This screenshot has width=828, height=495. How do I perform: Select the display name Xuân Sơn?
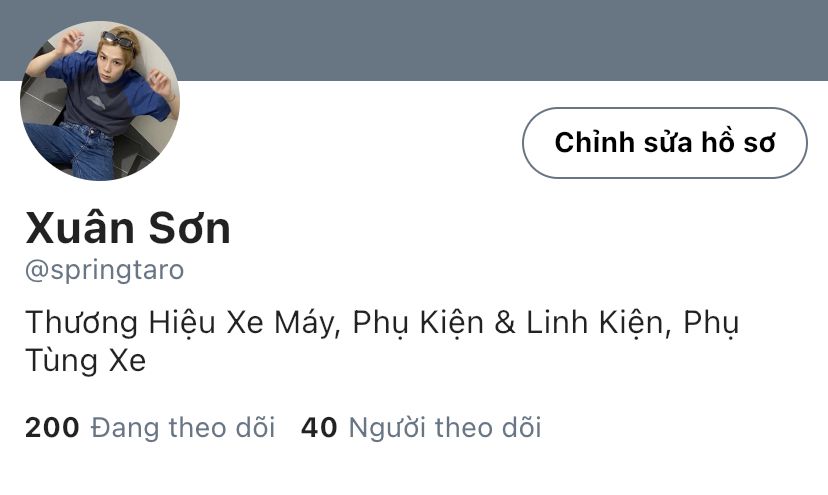128,228
